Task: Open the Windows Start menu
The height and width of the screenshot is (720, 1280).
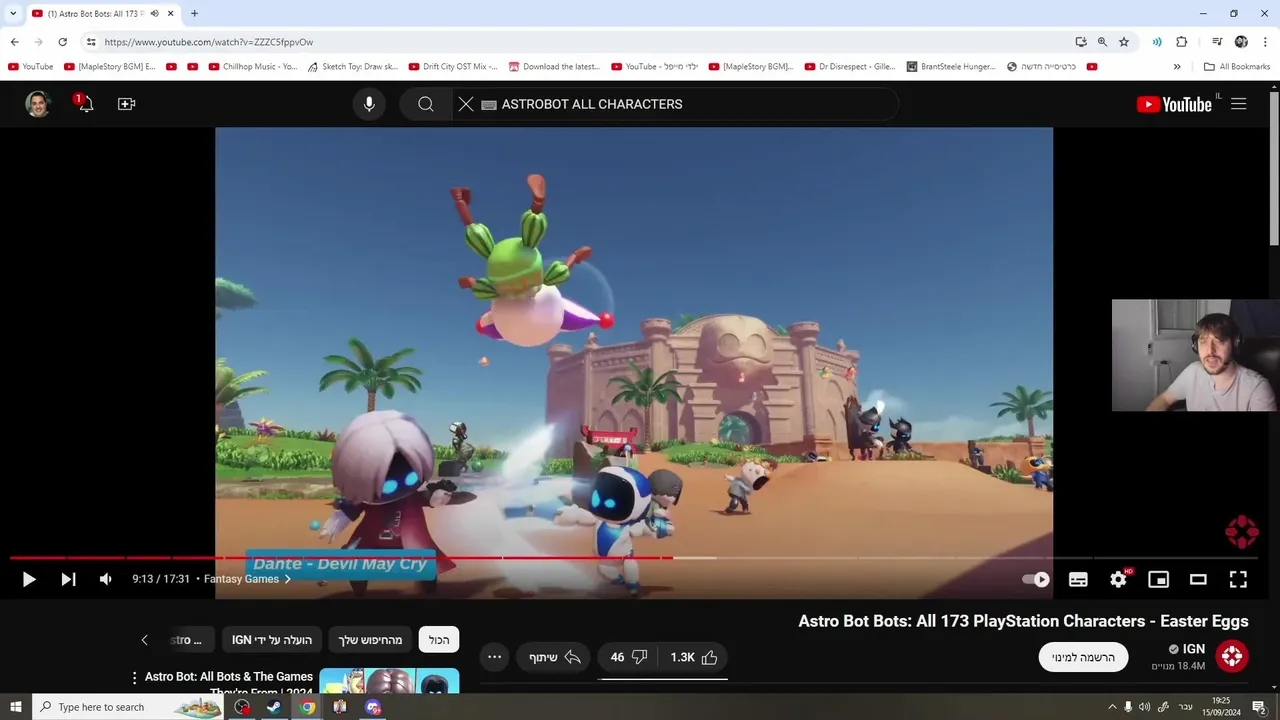Action: click(x=16, y=707)
